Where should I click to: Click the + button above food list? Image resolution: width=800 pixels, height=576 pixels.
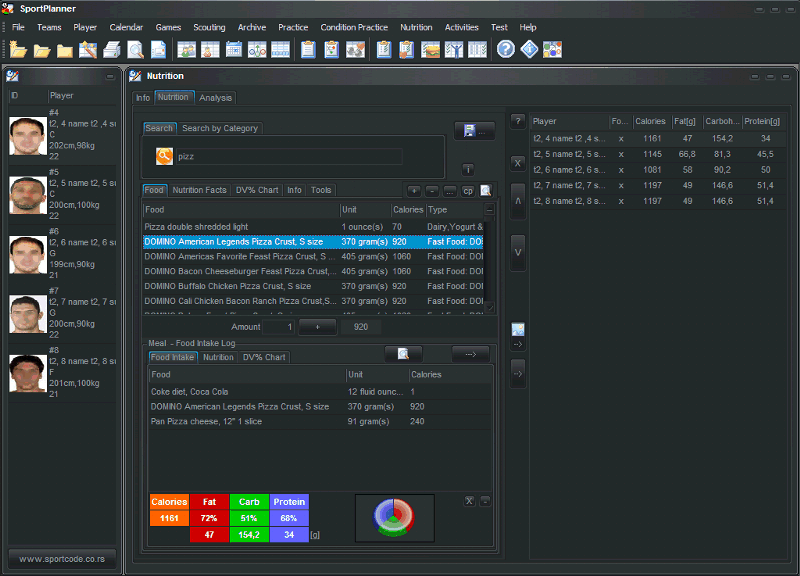[414, 191]
